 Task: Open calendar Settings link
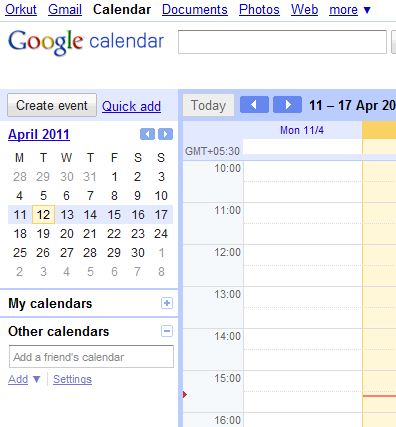(x=72, y=379)
